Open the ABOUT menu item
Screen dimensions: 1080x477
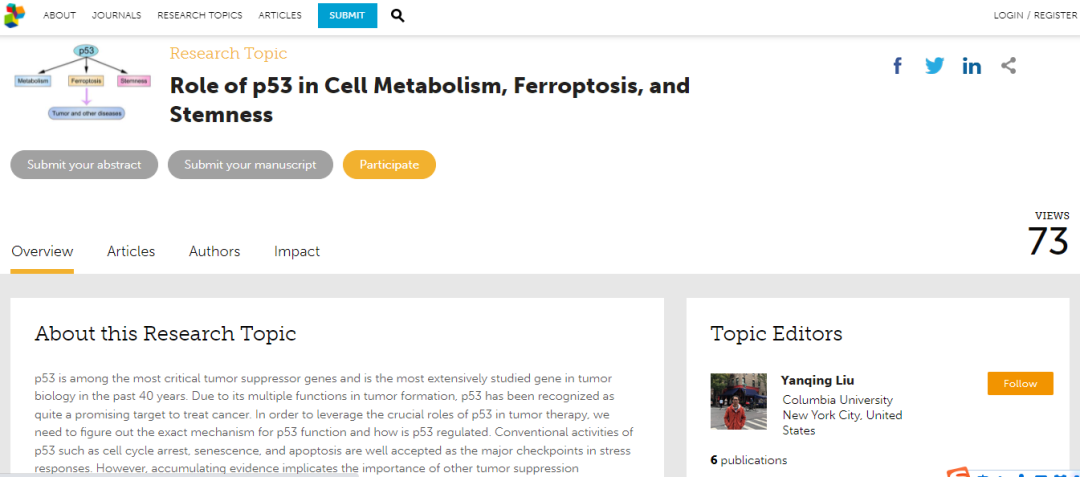(x=59, y=15)
